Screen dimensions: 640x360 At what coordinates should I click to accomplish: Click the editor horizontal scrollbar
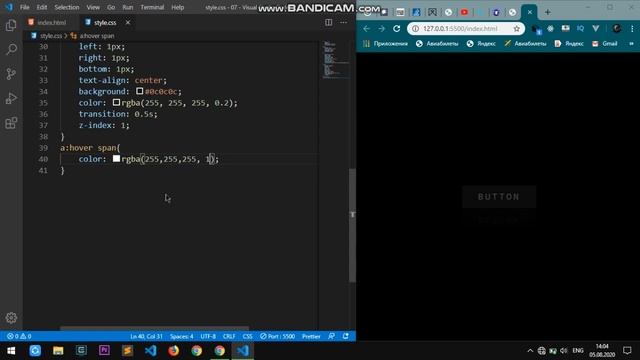coord(154,328)
